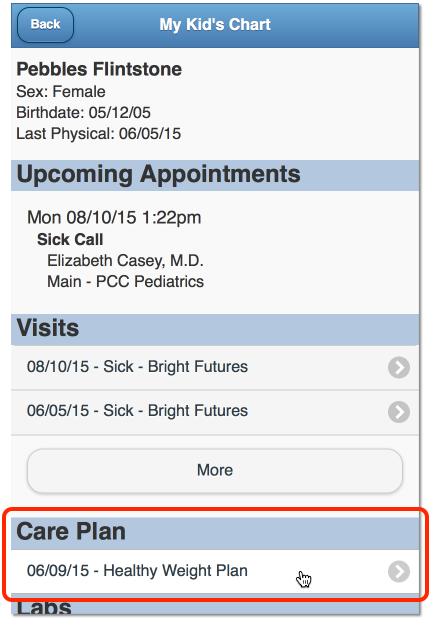
Task: Select the 08/10/15 Sick Bright Futures visit
Action: coord(215,367)
